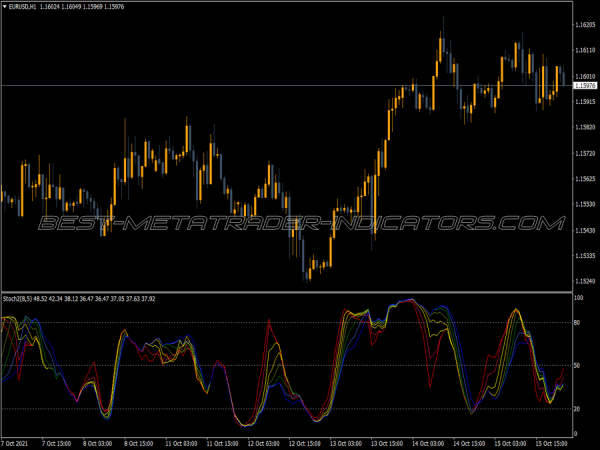Click the 20 level on indicator scale
This screenshot has height=450, width=600.
pyautogui.click(x=577, y=409)
